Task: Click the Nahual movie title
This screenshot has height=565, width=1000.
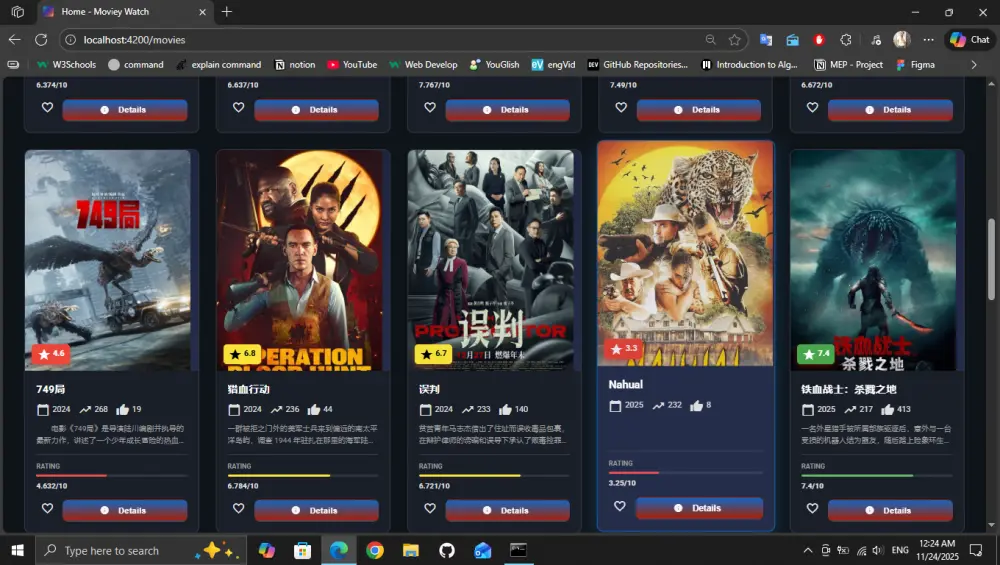Action: coord(625,385)
